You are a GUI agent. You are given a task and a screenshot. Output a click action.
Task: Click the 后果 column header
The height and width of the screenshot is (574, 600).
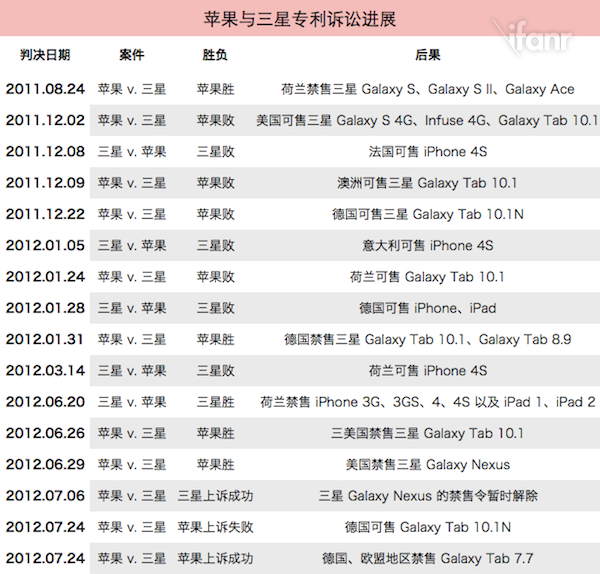click(427, 54)
